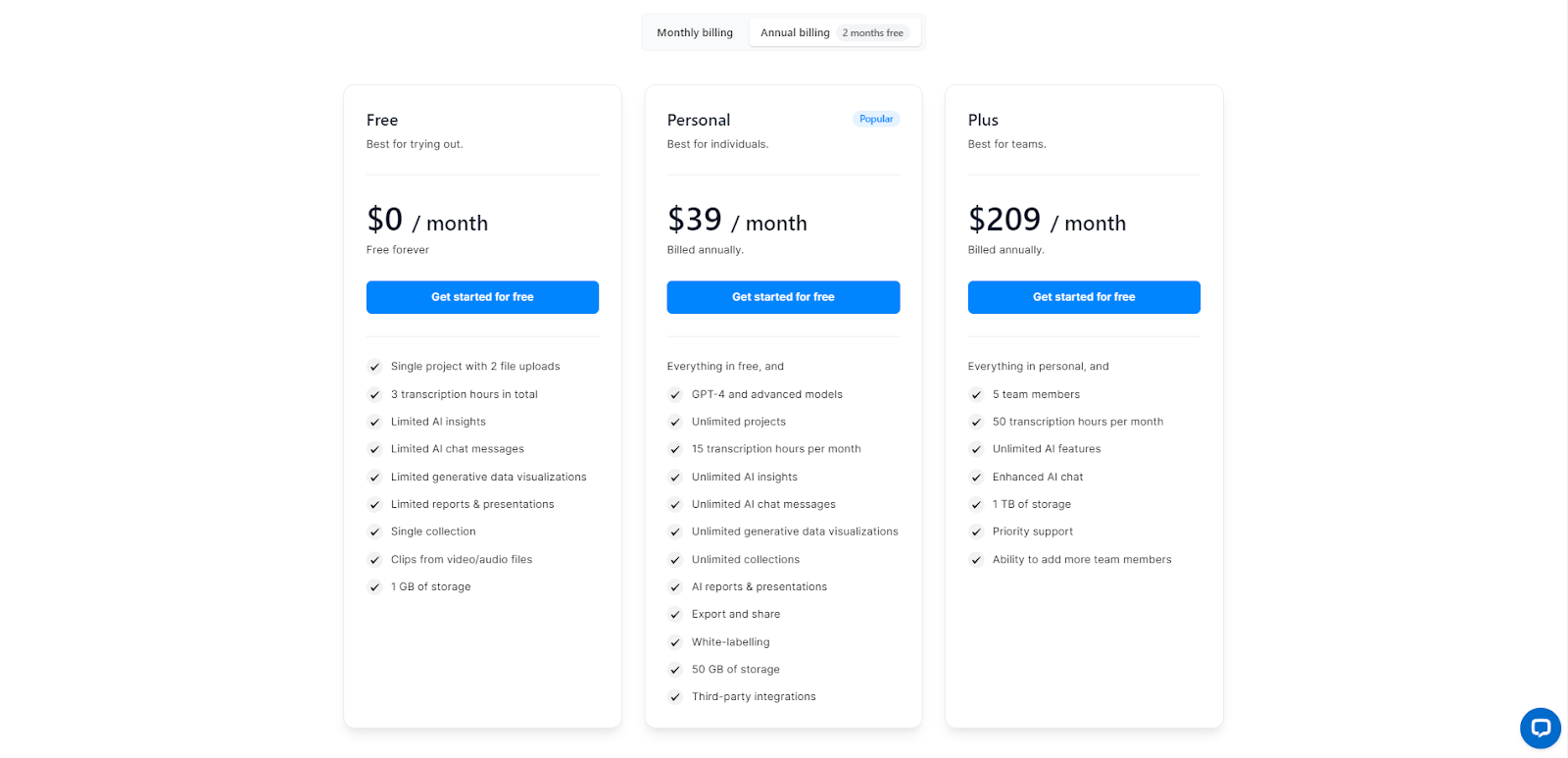Select the Annual billing option
Screen dimensions: 1568x758
(795, 32)
